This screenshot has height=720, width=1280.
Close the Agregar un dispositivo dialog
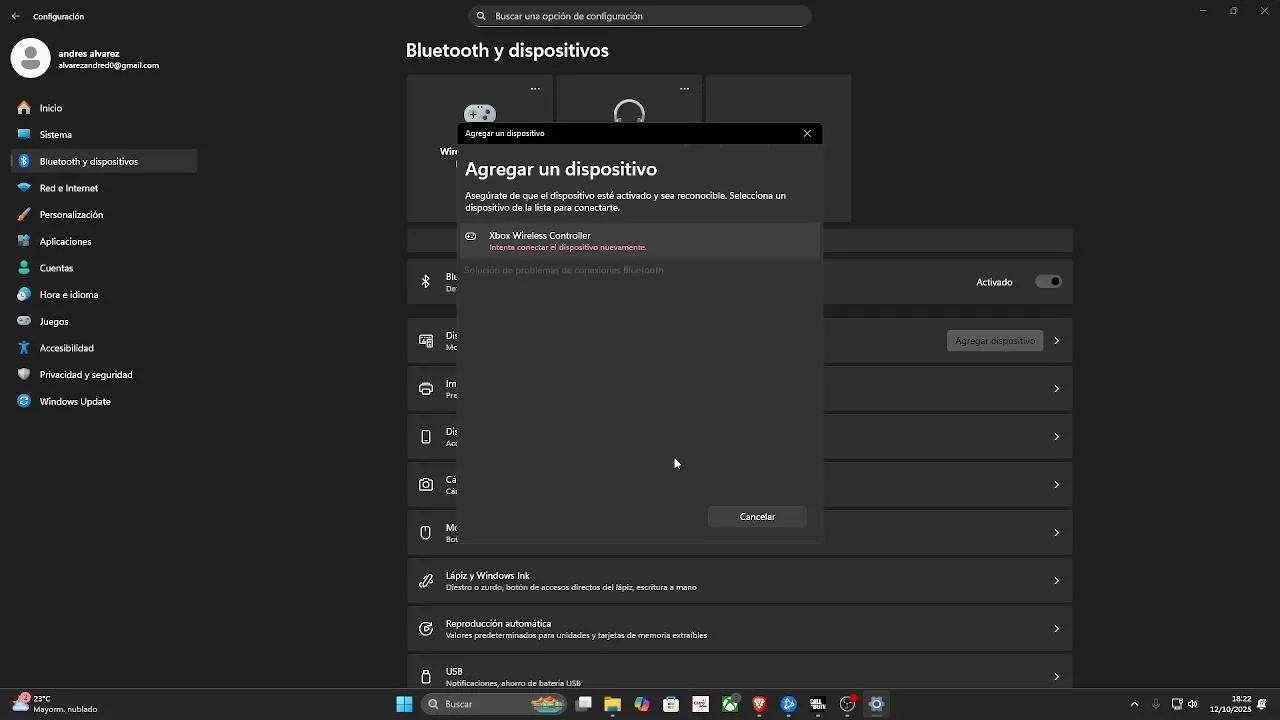point(807,133)
